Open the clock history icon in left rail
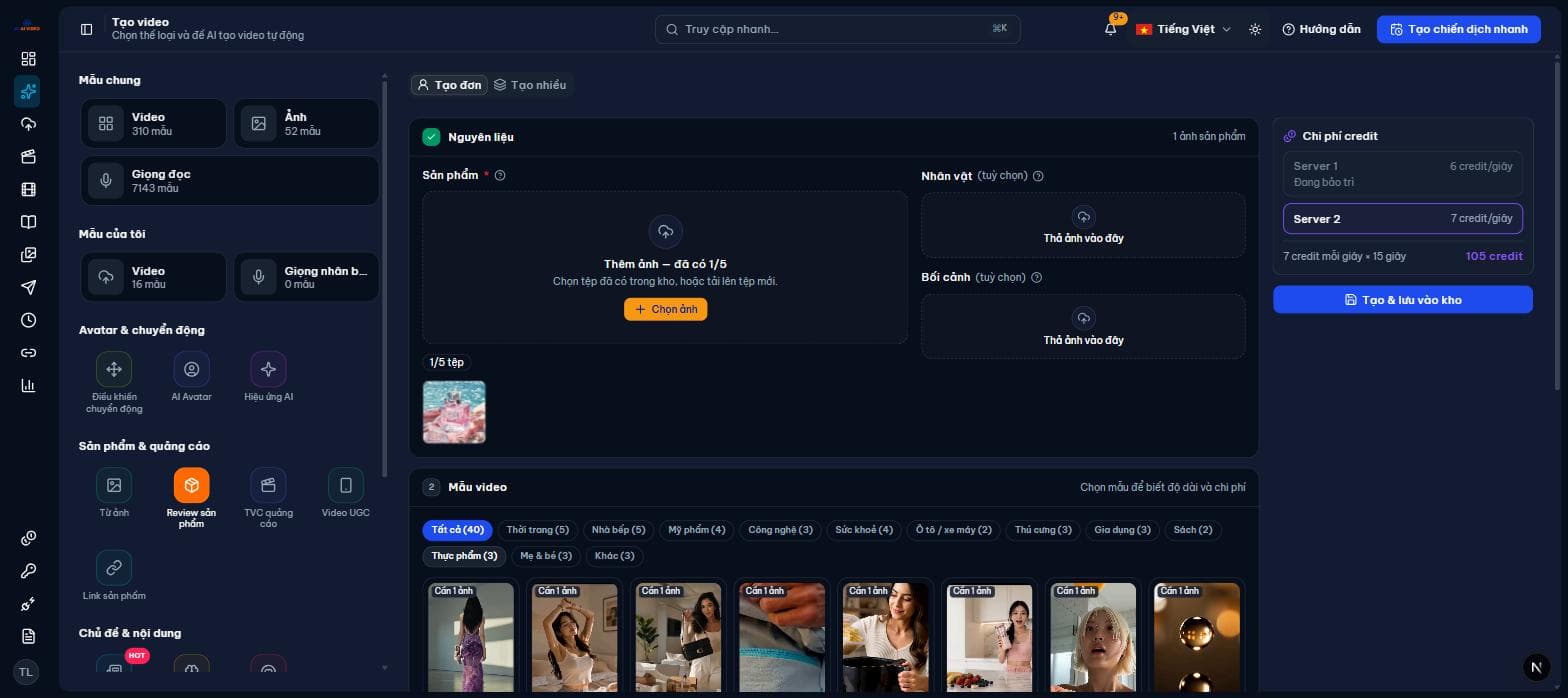 [x=28, y=320]
